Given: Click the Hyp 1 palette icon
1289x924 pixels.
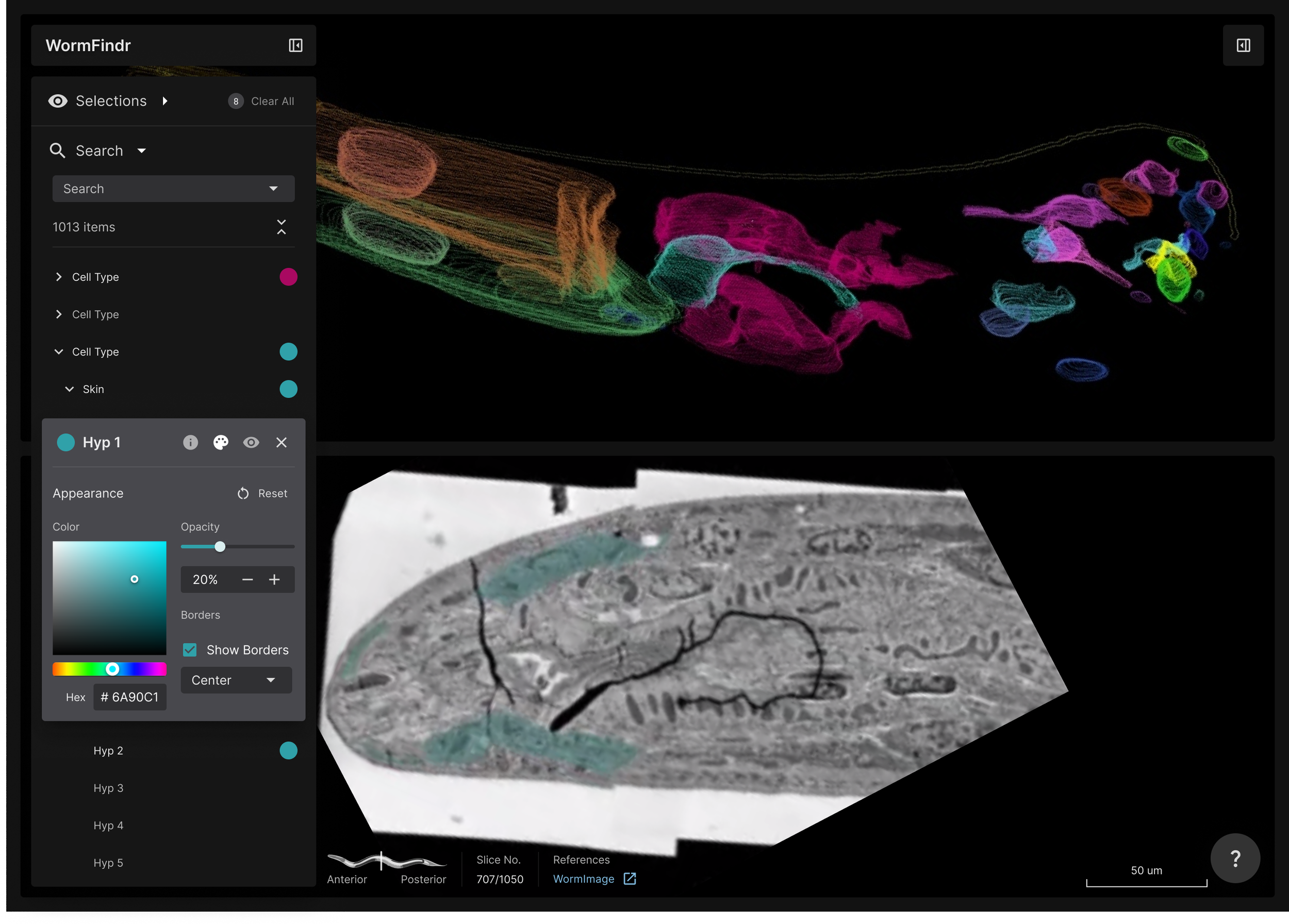Looking at the screenshot, I should (221, 442).
